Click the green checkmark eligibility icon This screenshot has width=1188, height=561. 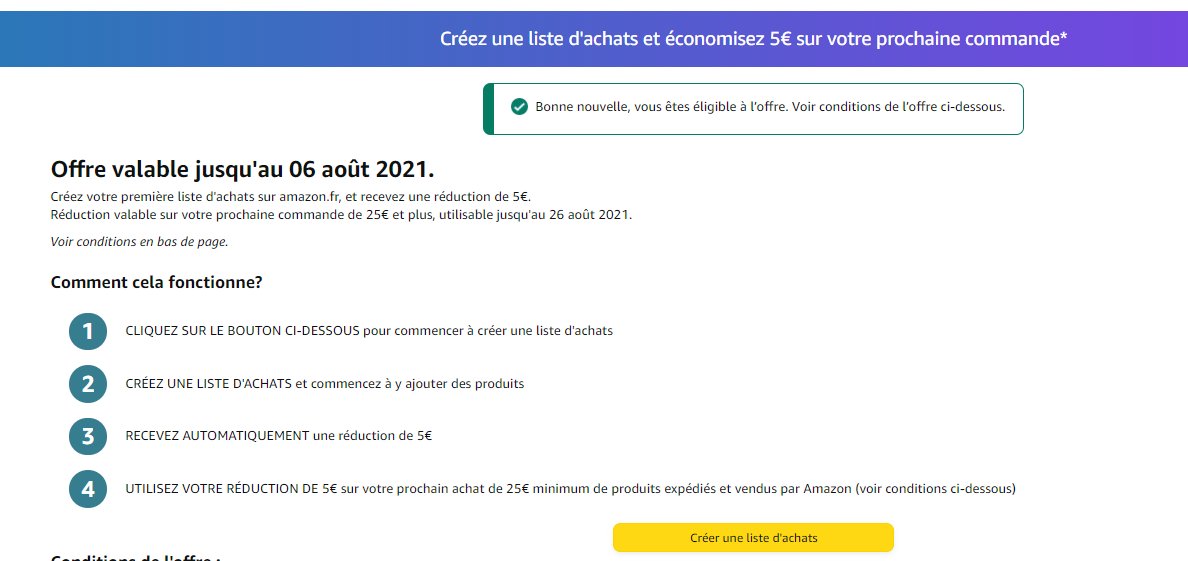pos(519,107)
